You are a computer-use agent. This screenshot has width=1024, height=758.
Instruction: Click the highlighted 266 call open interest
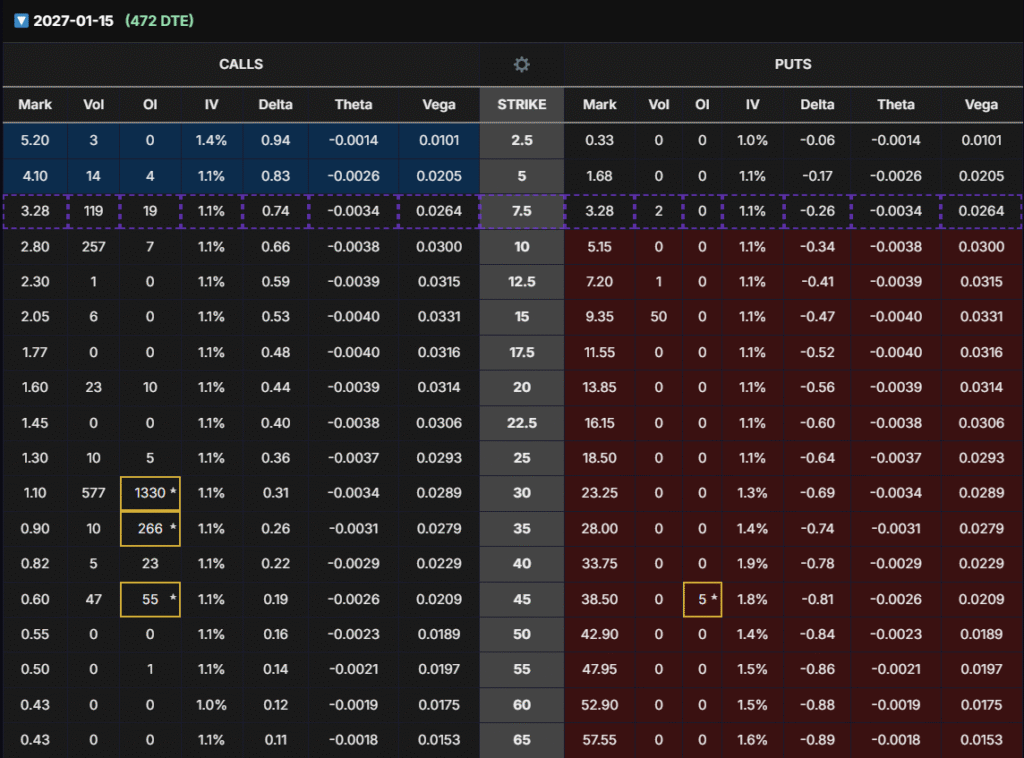[150, 528]
